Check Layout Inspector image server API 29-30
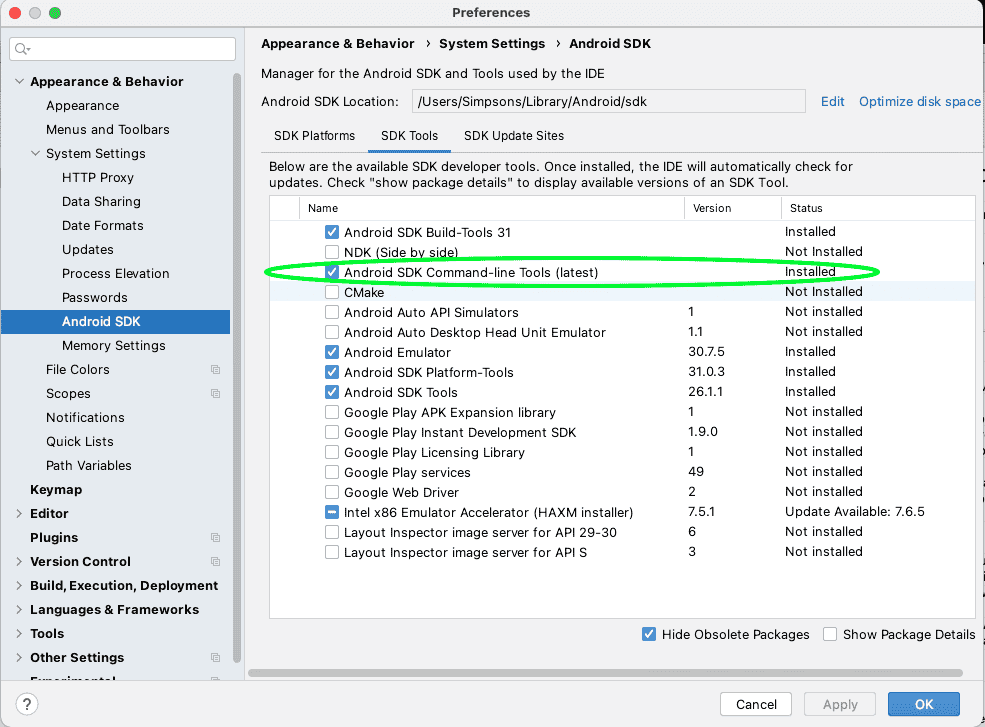The width and height of the screenshot is (985, 727). (332, 532)
